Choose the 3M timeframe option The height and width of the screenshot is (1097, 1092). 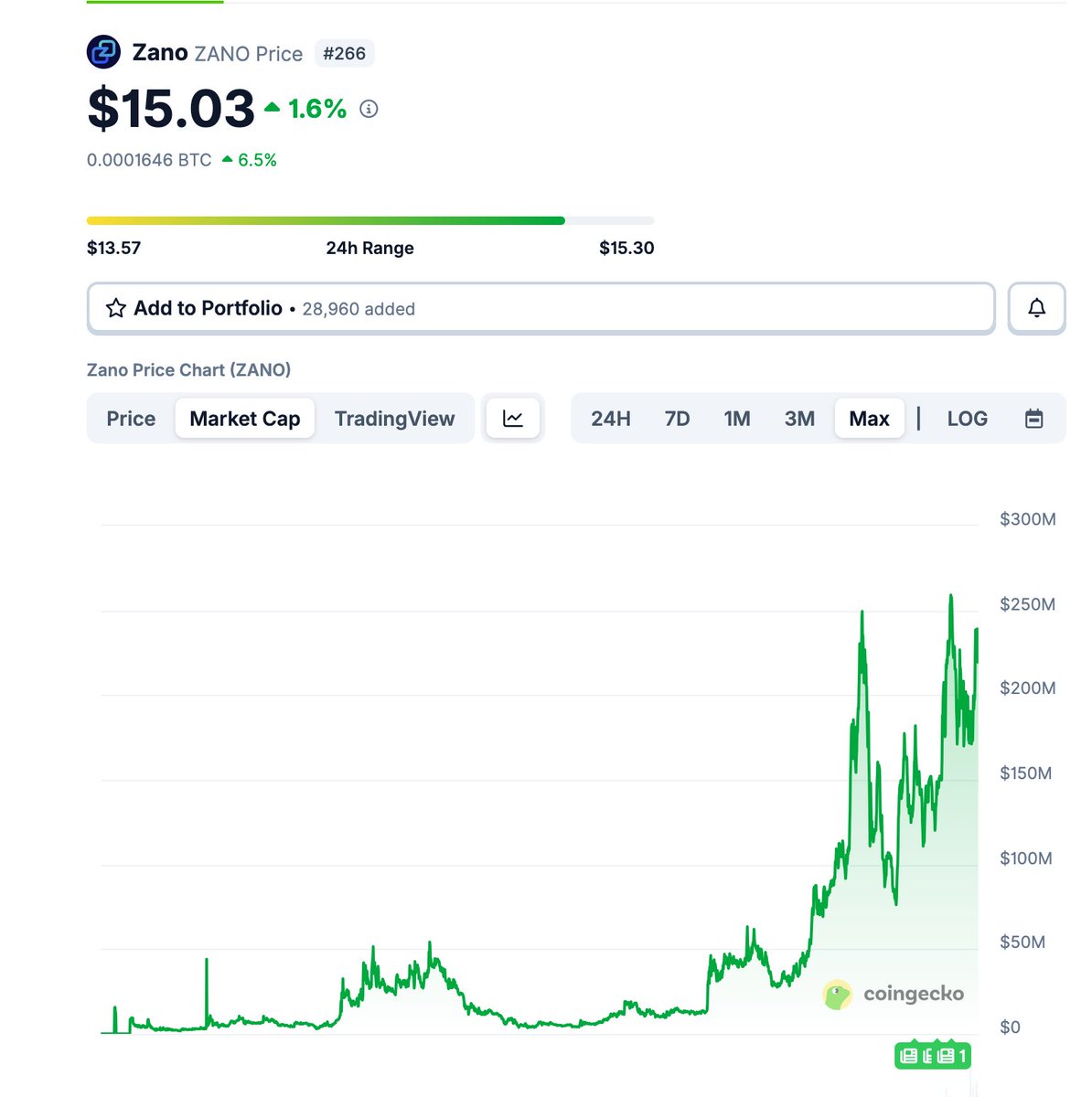click(x=798, y=418)
